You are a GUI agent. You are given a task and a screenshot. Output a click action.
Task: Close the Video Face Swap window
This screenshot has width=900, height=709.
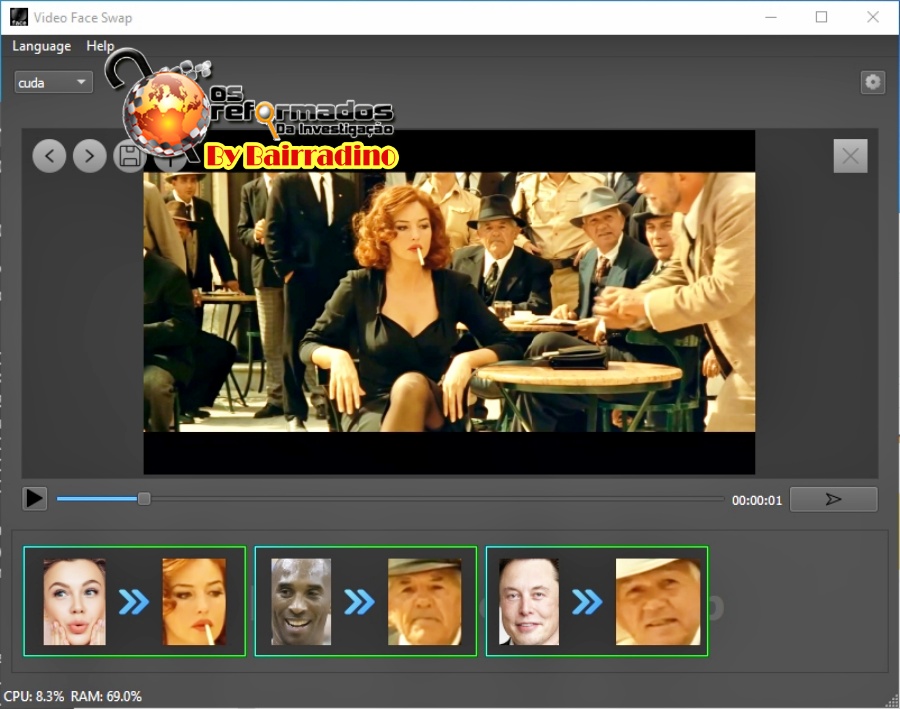(872, 17)
